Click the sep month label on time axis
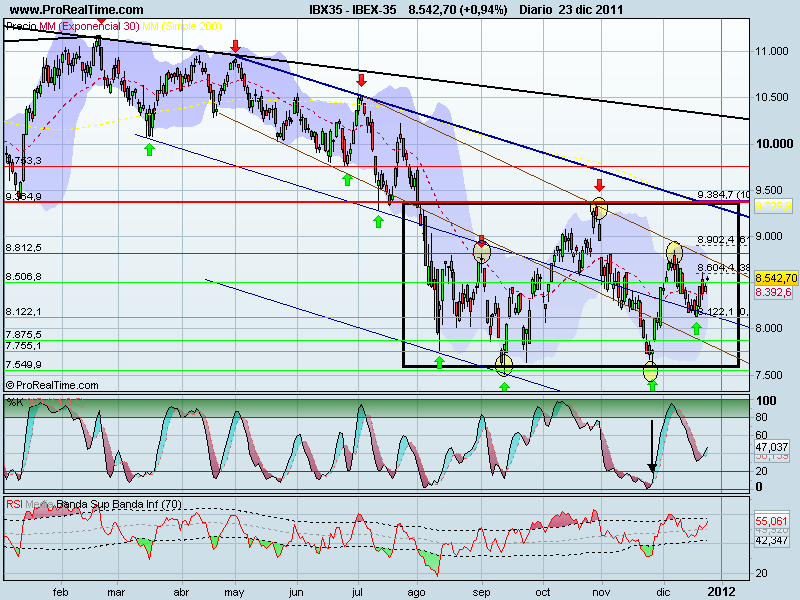 point(481,593)
